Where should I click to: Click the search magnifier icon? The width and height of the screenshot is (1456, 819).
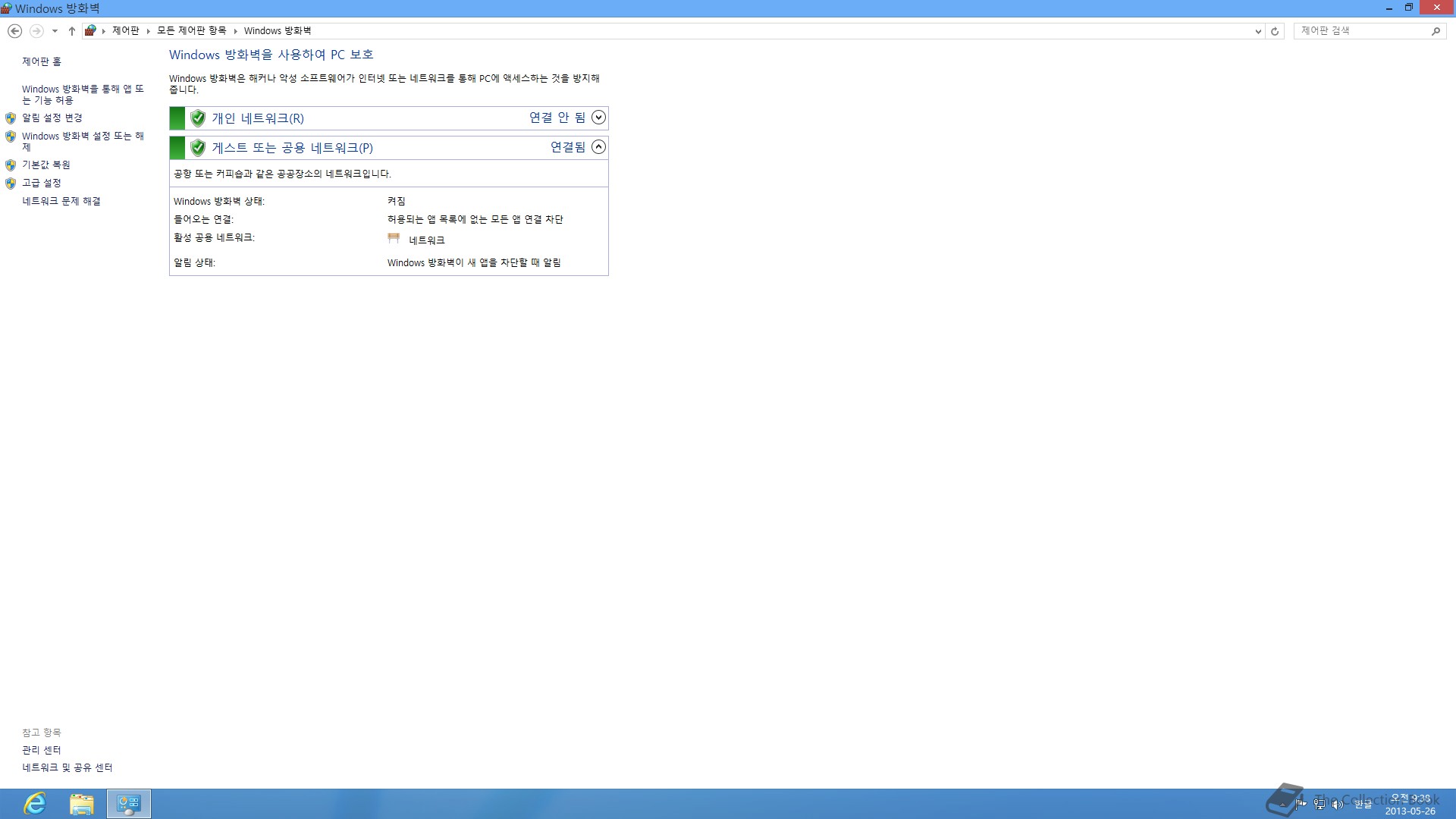[1436, 31]
